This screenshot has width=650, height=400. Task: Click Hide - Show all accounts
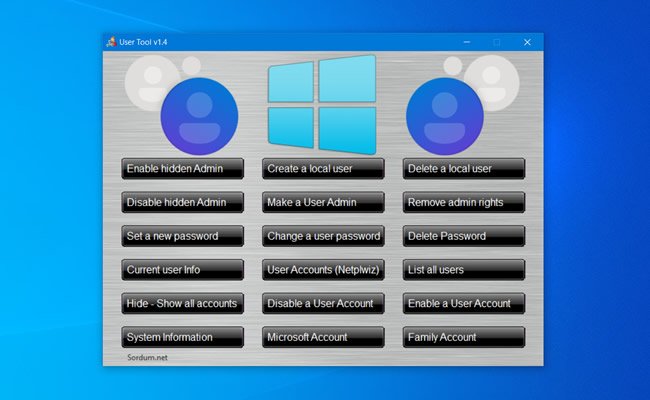(x=182, y=303)
